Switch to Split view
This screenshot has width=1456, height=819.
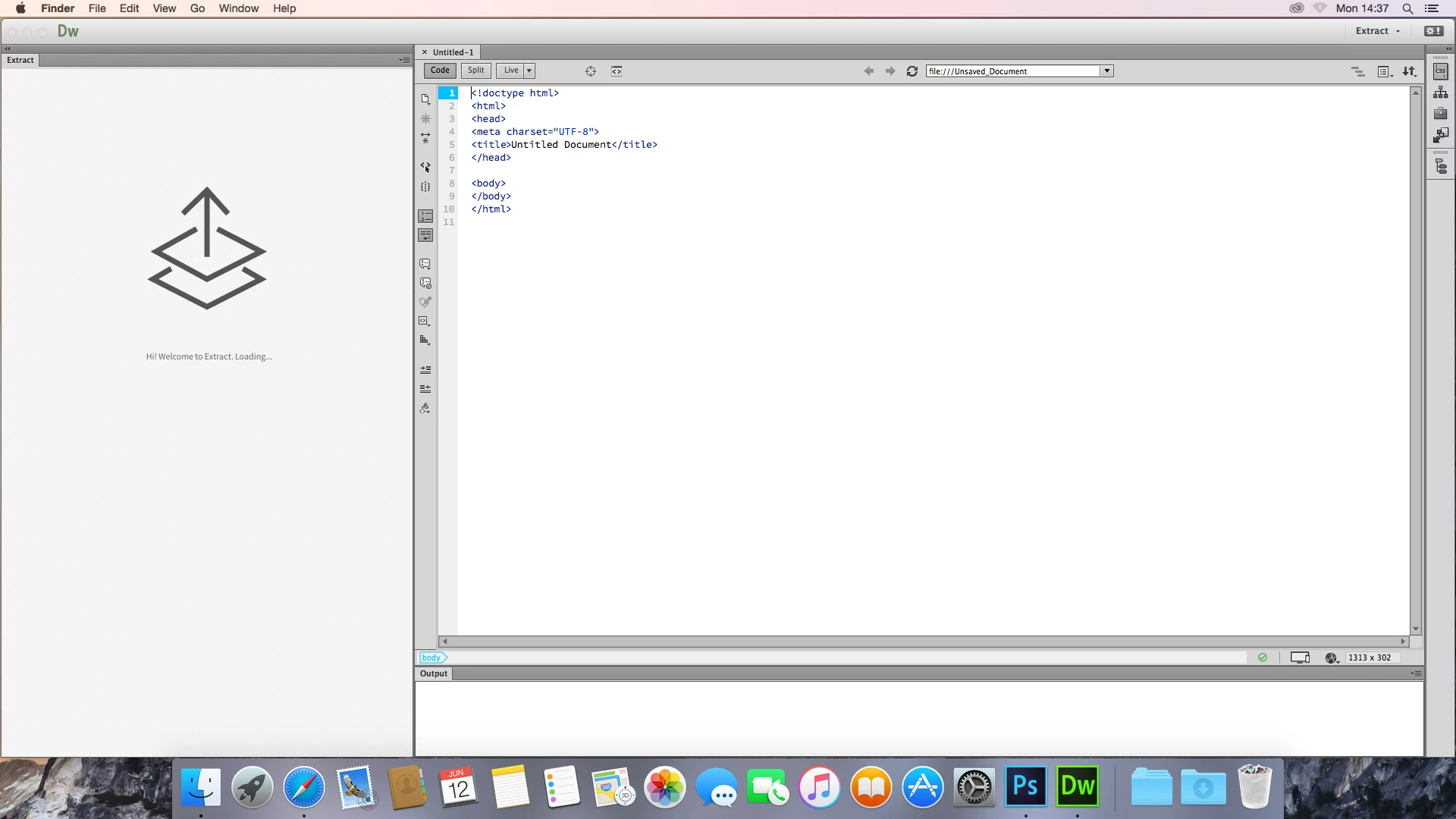476,71
